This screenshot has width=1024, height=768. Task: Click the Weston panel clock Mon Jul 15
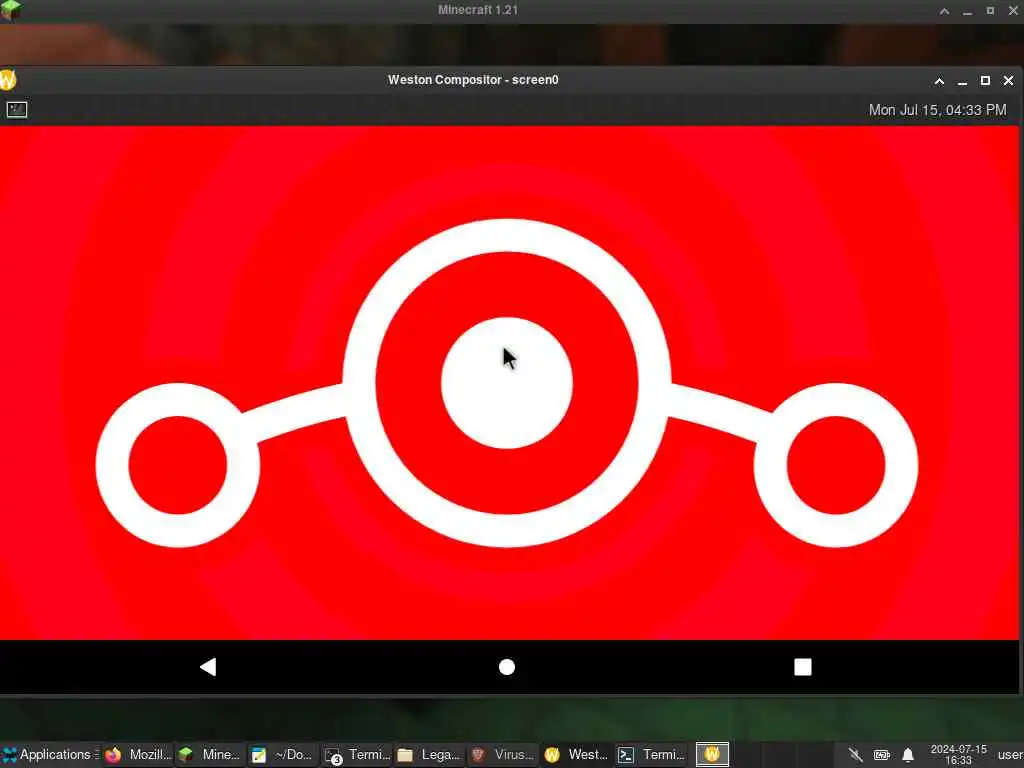coord(937,110)
